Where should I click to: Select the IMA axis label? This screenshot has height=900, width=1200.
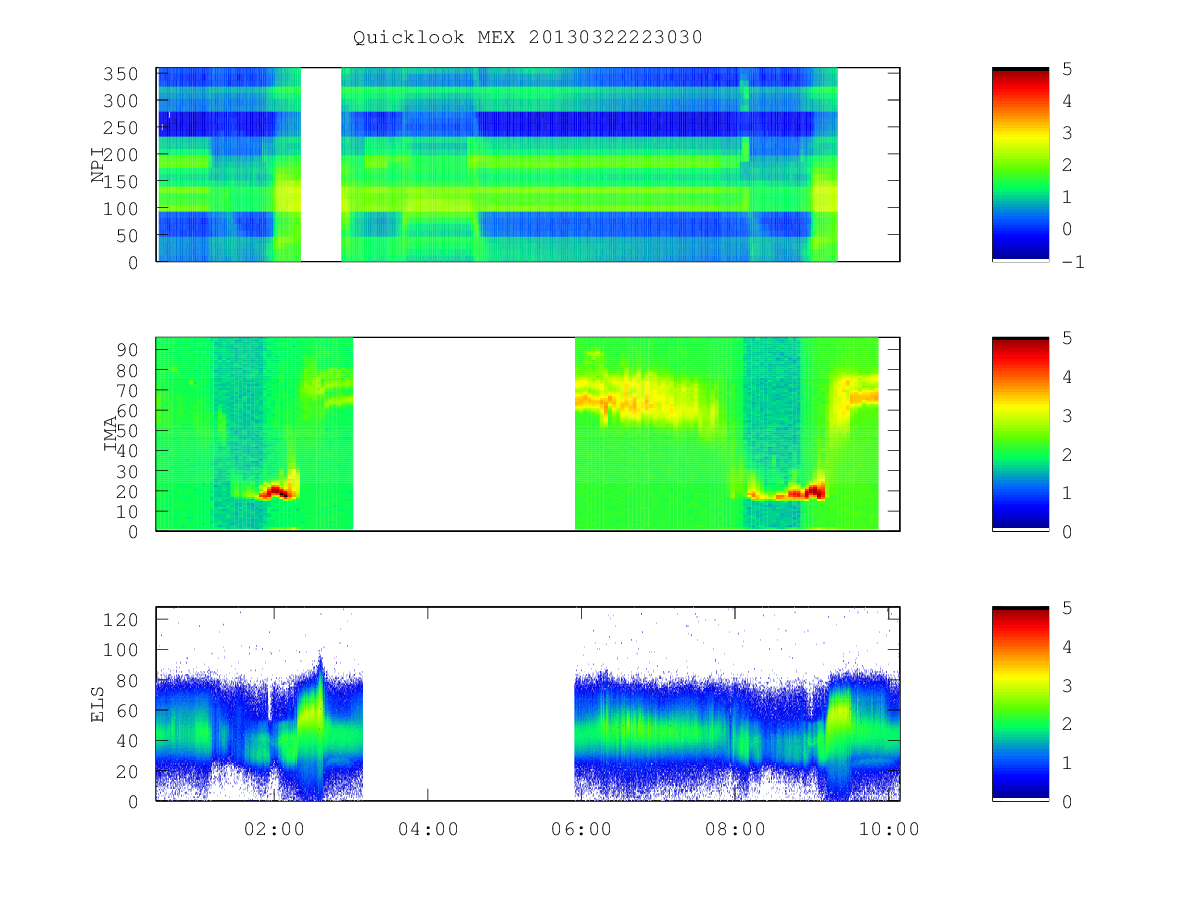[x=111, y=434]
